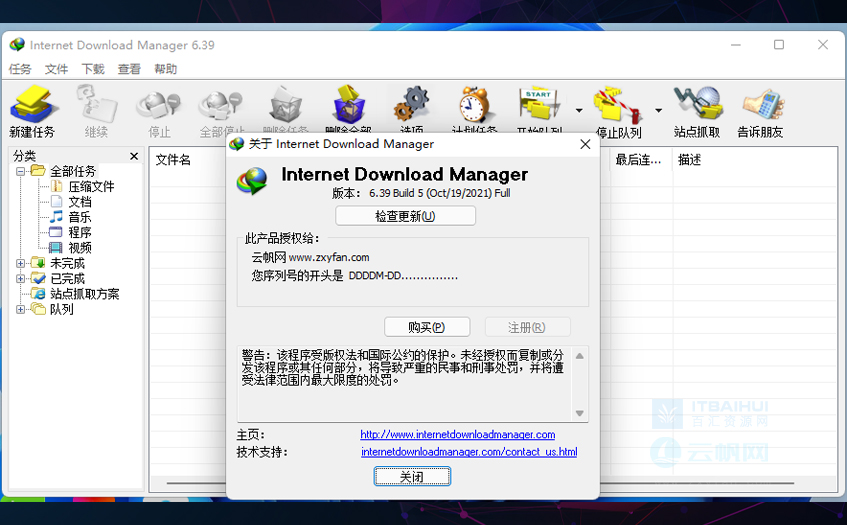Close the 关于 Internet Download Manager dialog
Viewport: 847px width, 525px height.
click(585, 144)
